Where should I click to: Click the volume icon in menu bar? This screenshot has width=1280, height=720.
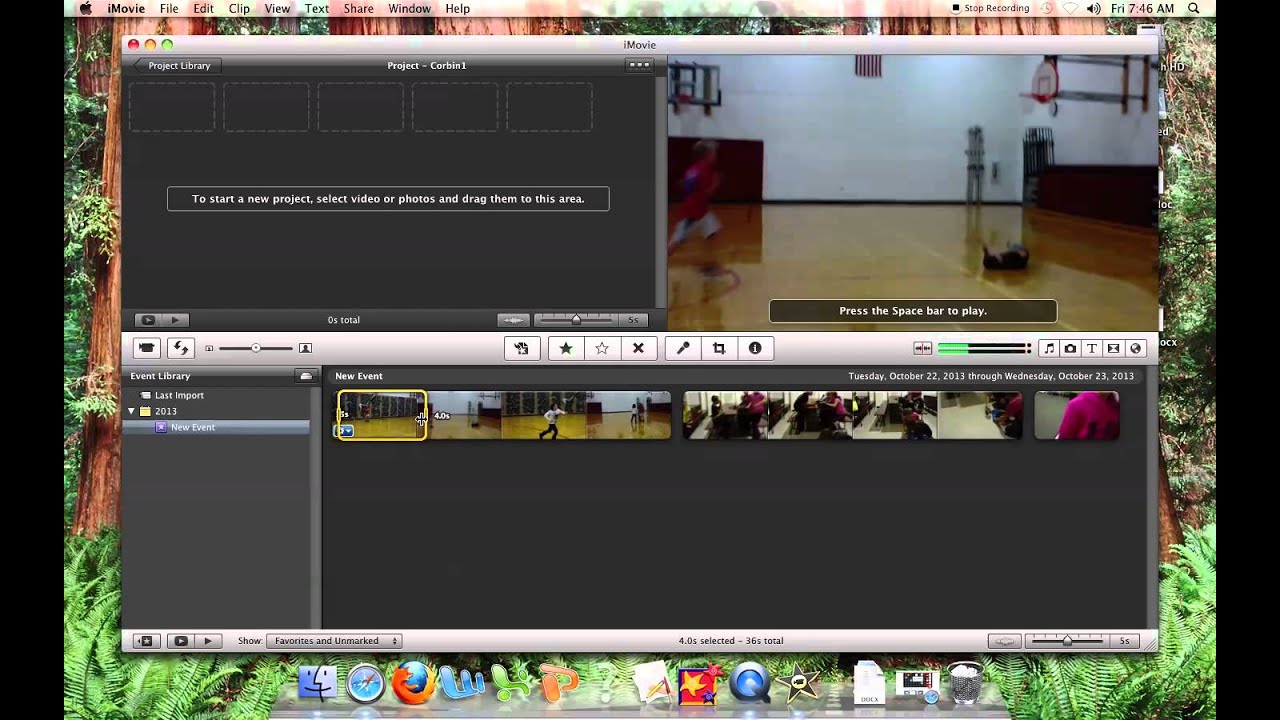[x=1093, y=8]
